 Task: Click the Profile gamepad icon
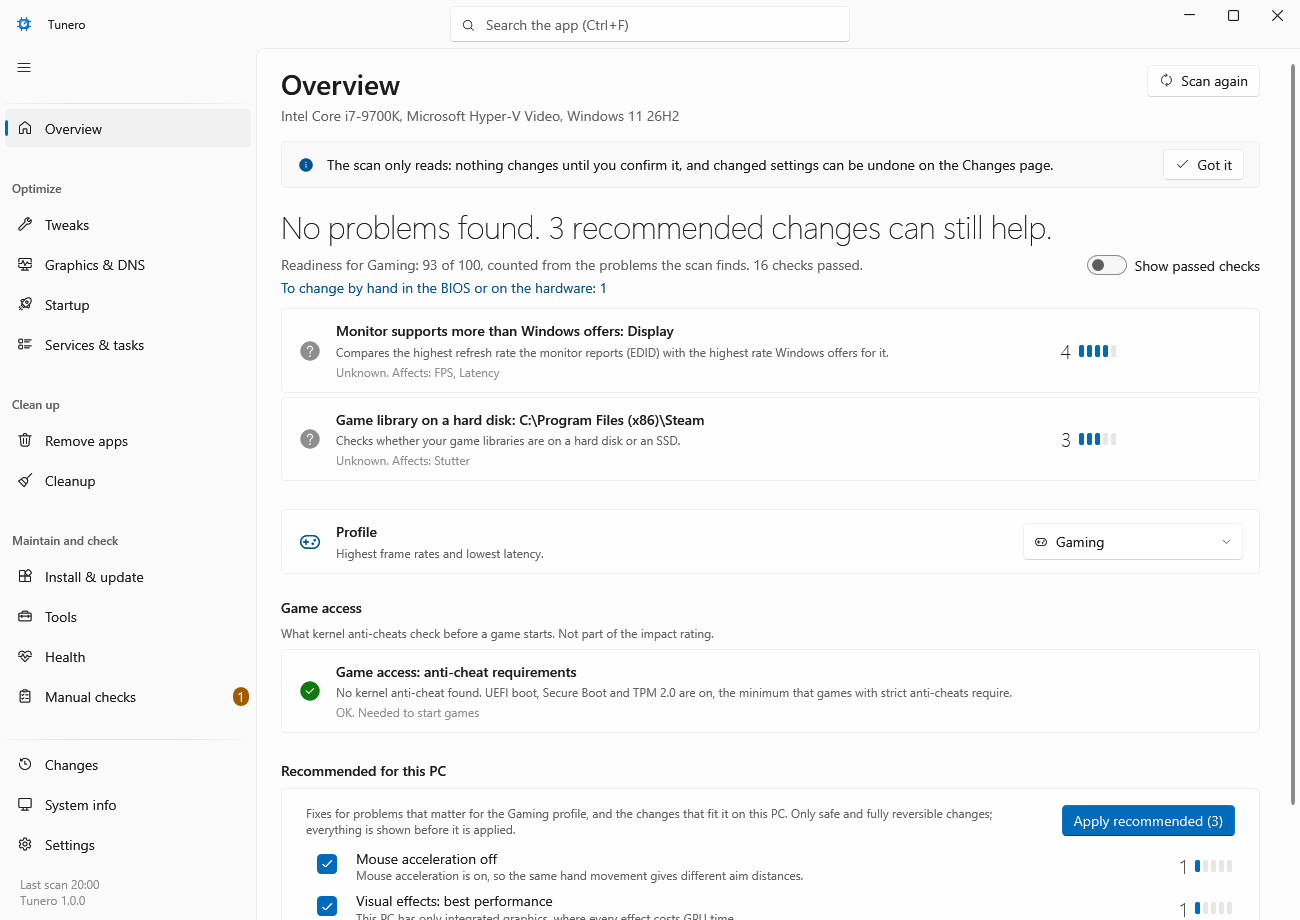(x=310, y=542)
